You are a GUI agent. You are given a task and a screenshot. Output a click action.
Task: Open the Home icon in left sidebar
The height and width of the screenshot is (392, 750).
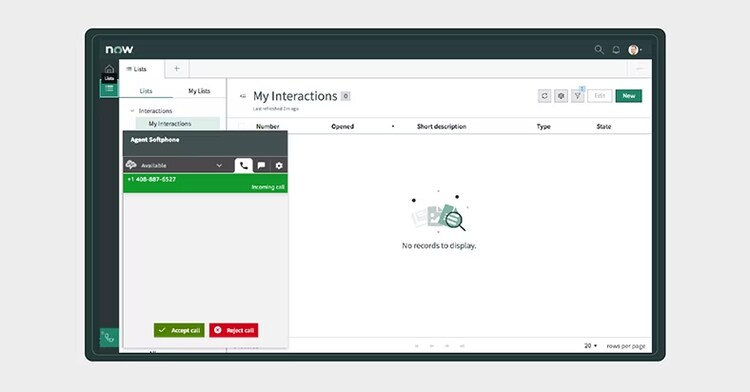pyautogui.click(x=109, y=68)
